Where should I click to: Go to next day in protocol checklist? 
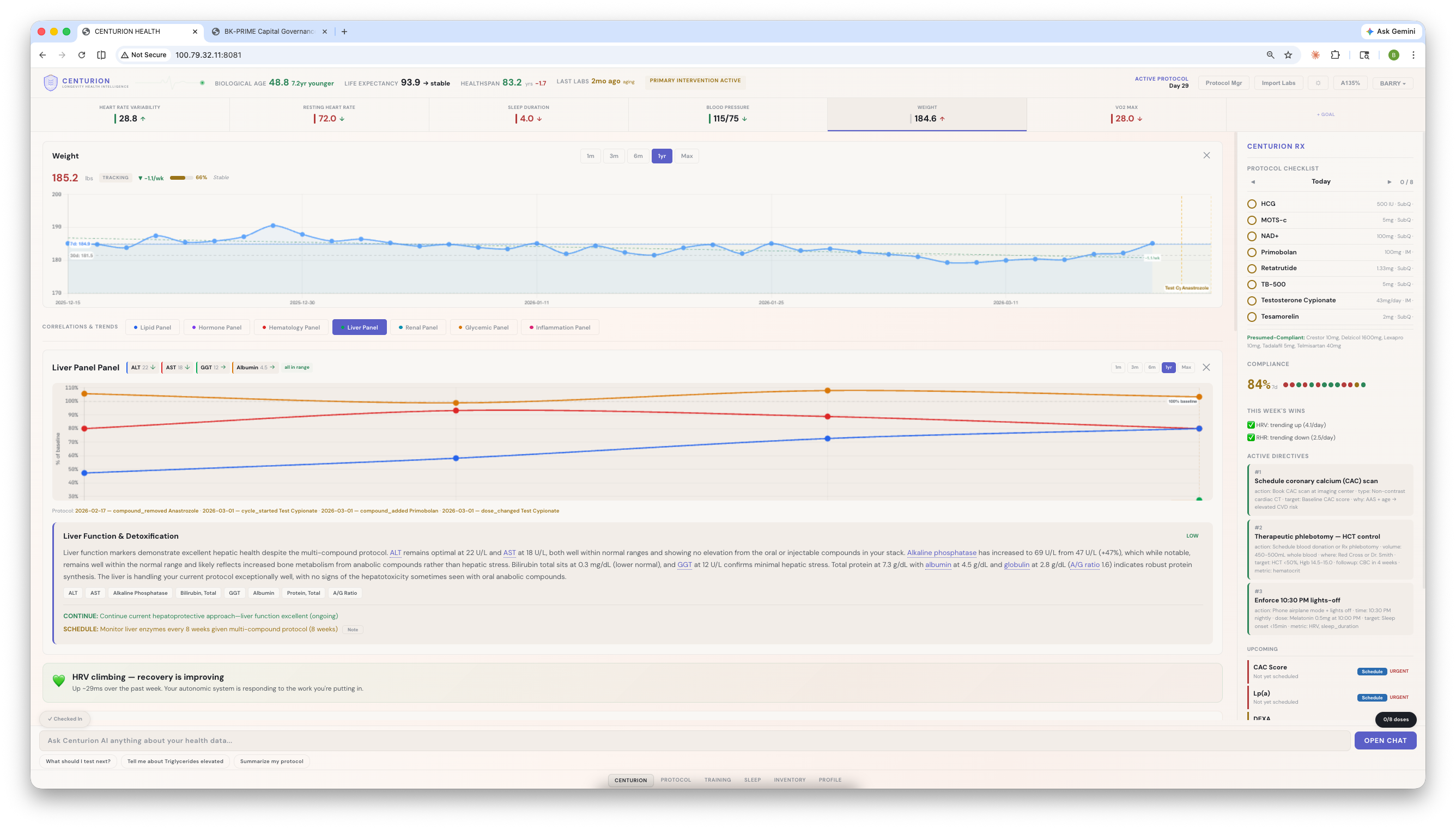pos(1389,182)
